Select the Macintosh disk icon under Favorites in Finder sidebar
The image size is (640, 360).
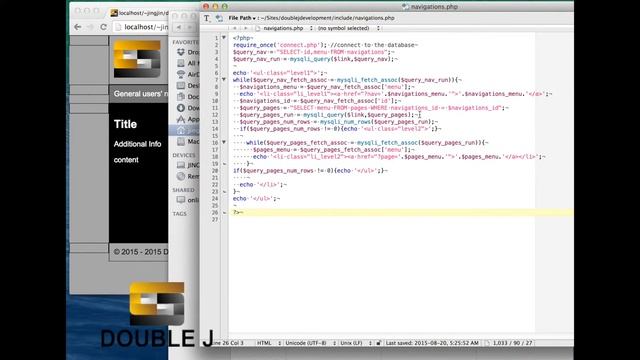(x=181, y=141)
